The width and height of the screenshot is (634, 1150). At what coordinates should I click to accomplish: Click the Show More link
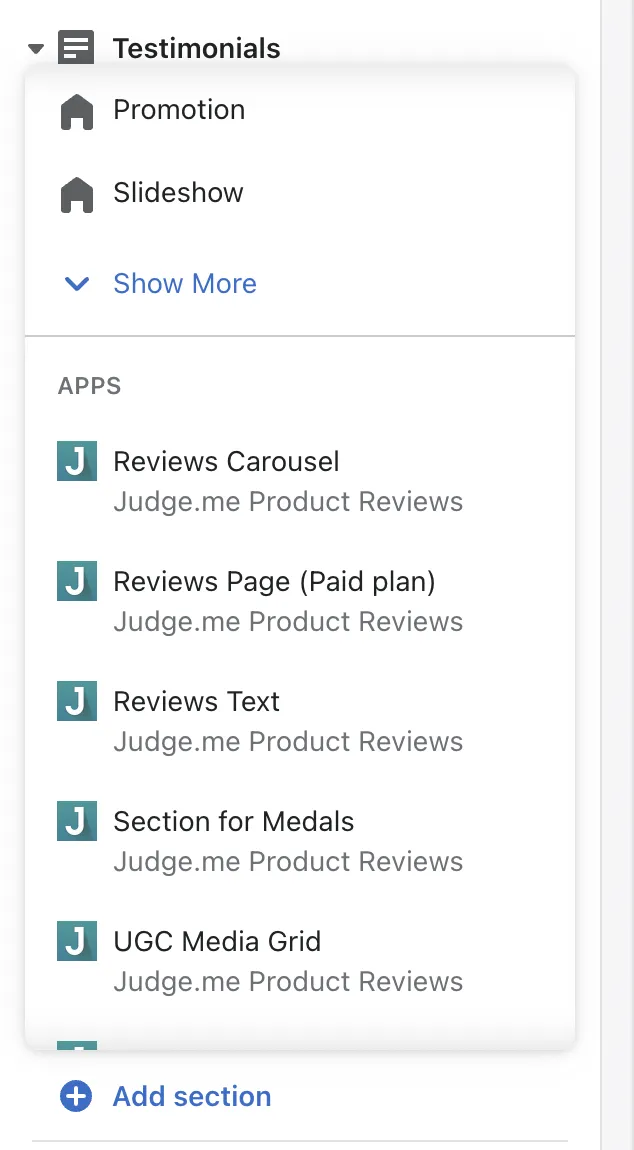(x=185, y=283)
